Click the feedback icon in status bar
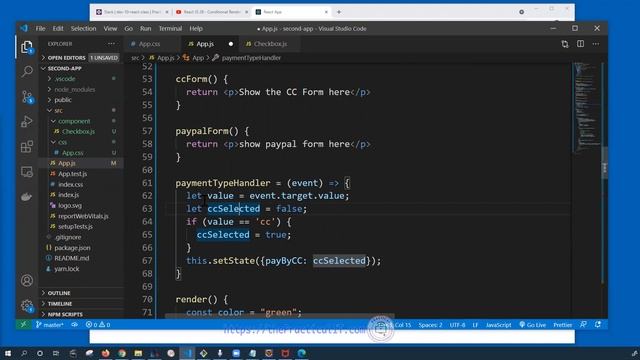640x360 pixels. (x=583, y=325)
